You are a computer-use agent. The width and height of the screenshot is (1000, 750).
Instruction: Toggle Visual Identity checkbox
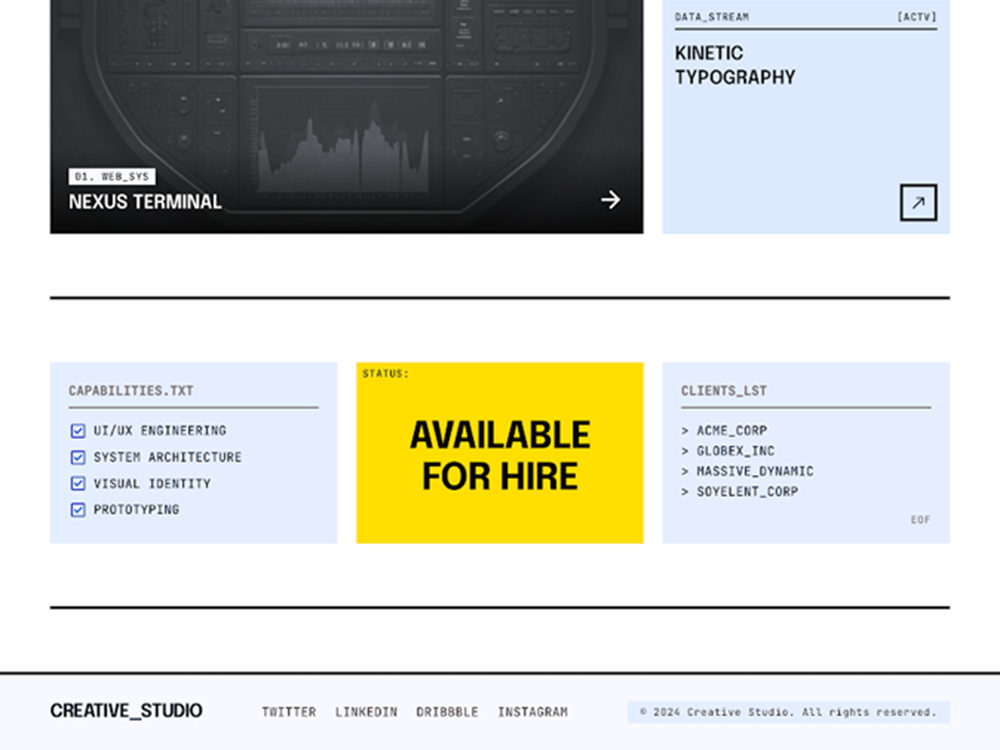click(x=78, y=483)
